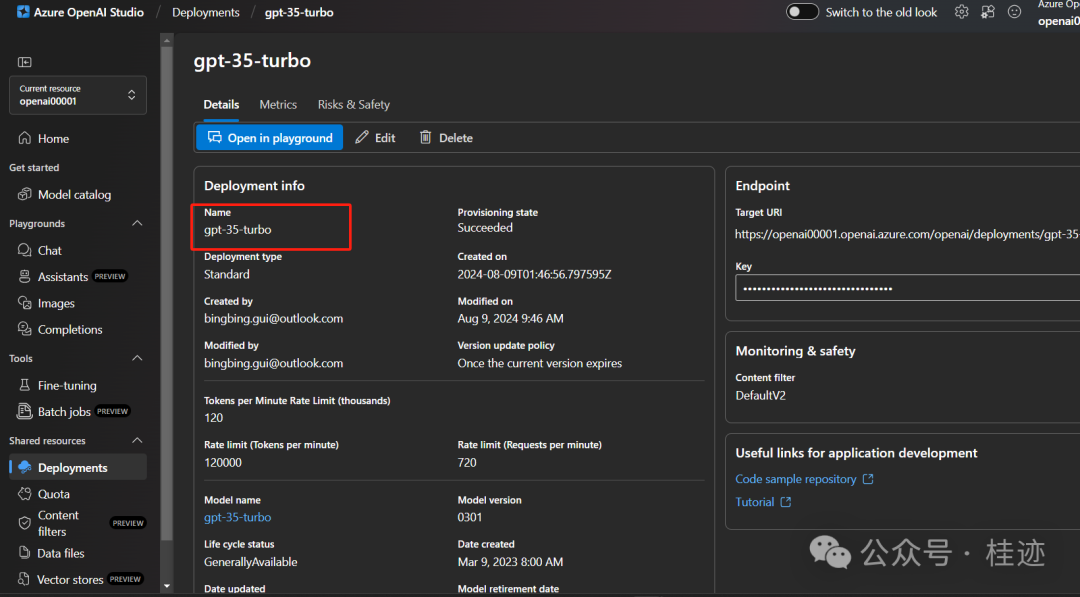Switch to the Details tab
1080x597 pixels.
click(x=221, y=105)
